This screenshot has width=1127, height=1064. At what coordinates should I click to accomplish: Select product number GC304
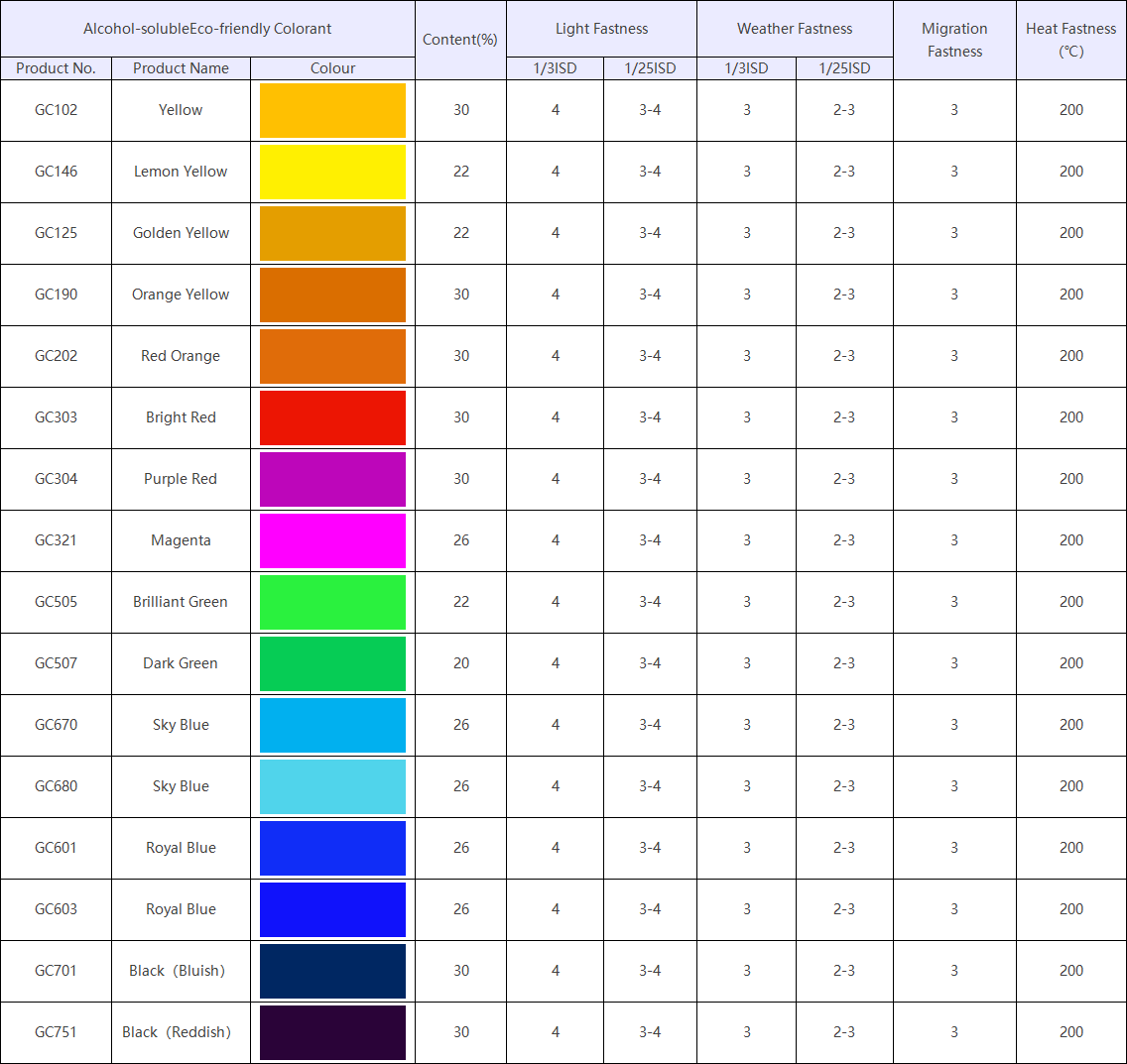[56, 479]
